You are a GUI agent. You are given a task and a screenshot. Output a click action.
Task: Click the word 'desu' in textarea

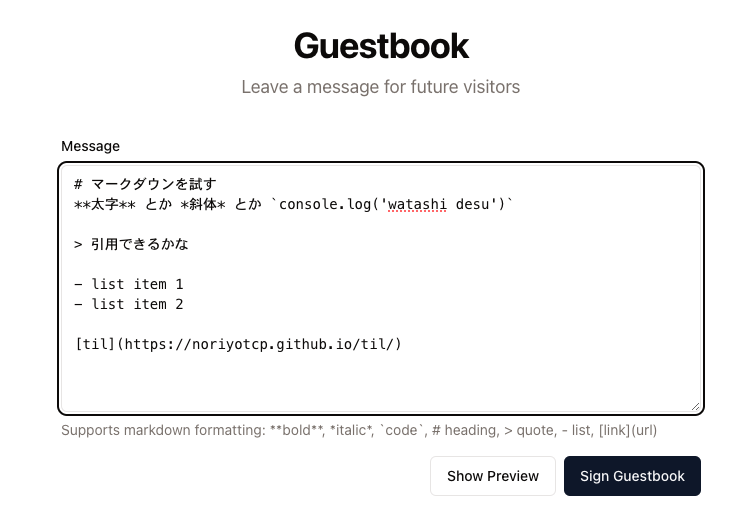click(x=473, y=204)
